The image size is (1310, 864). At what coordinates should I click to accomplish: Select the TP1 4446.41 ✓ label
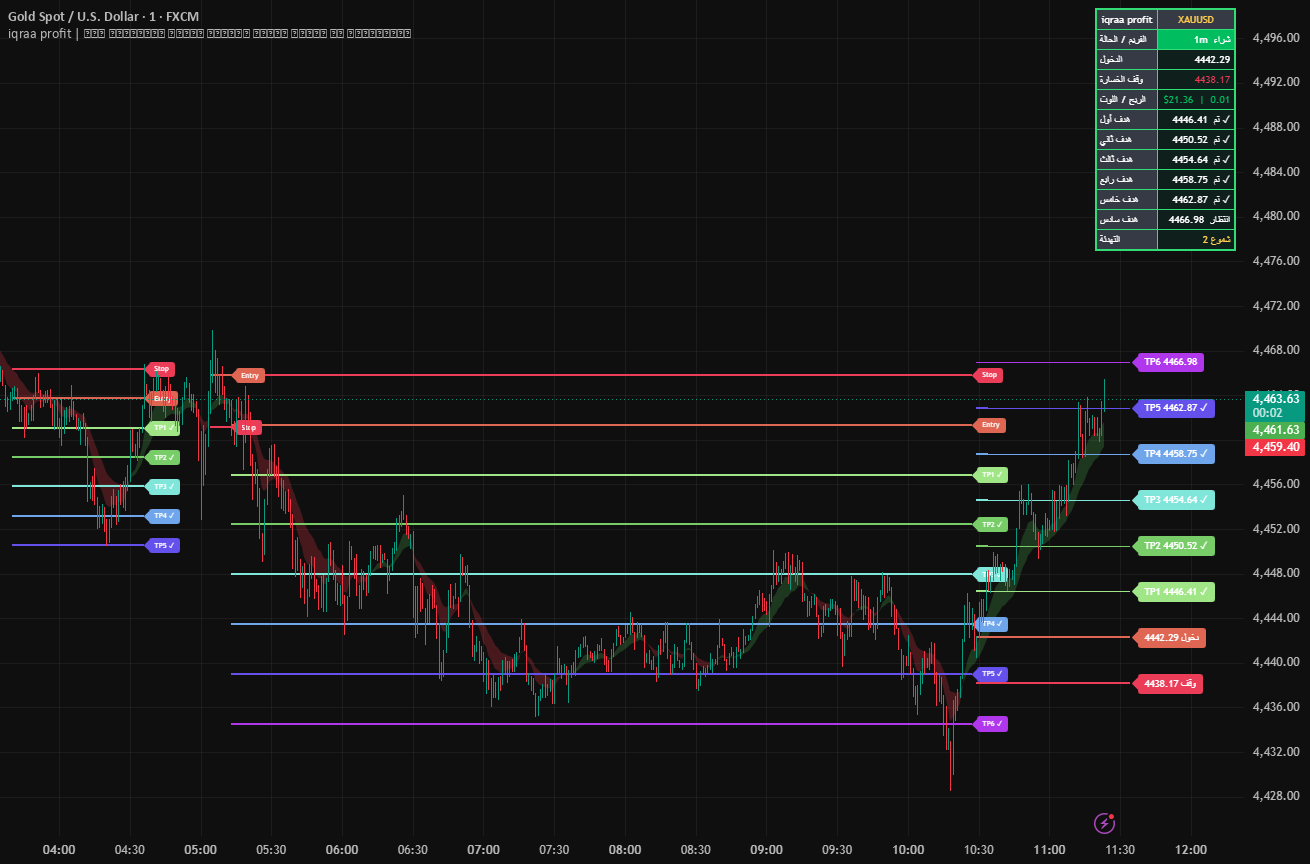click(1174, 592)
